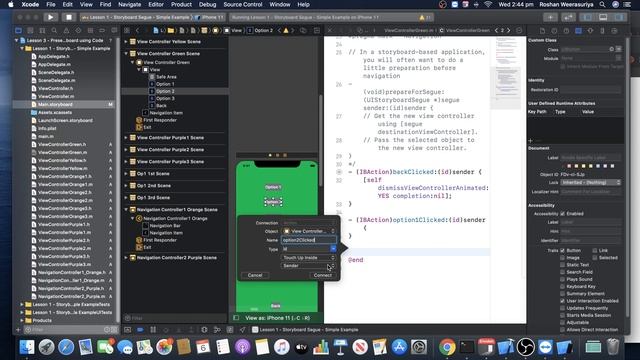Toggle Accessibility Enabled checkbox
640x360 pixels.
(563, 213)
